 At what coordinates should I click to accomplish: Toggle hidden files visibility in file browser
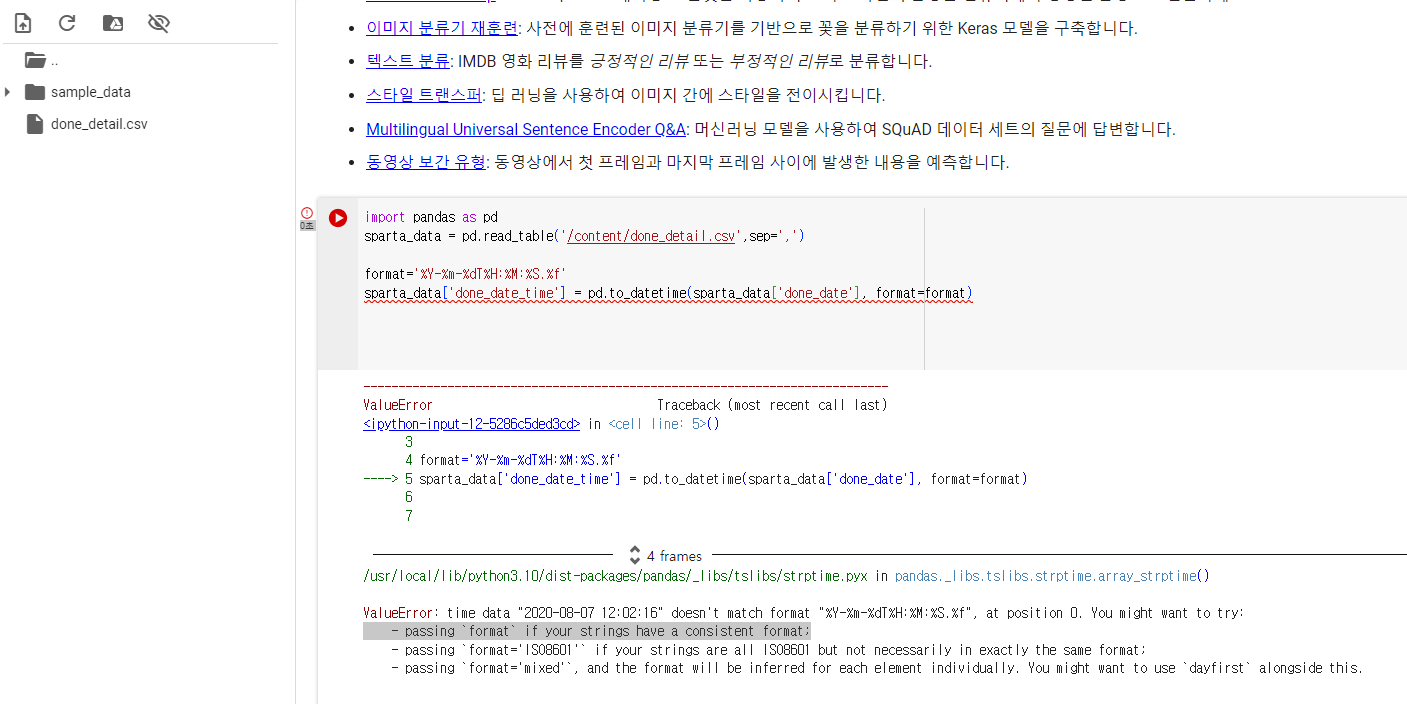[x=158, y=22]
